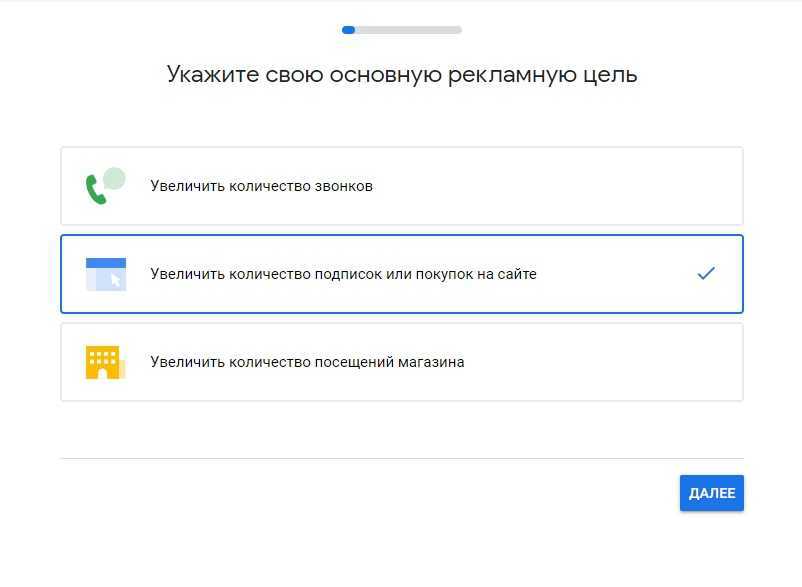Click the word «звонков» in the first option
Image resolution: width=802 pixels, height=587 pixels.
(x=344, y=186)
